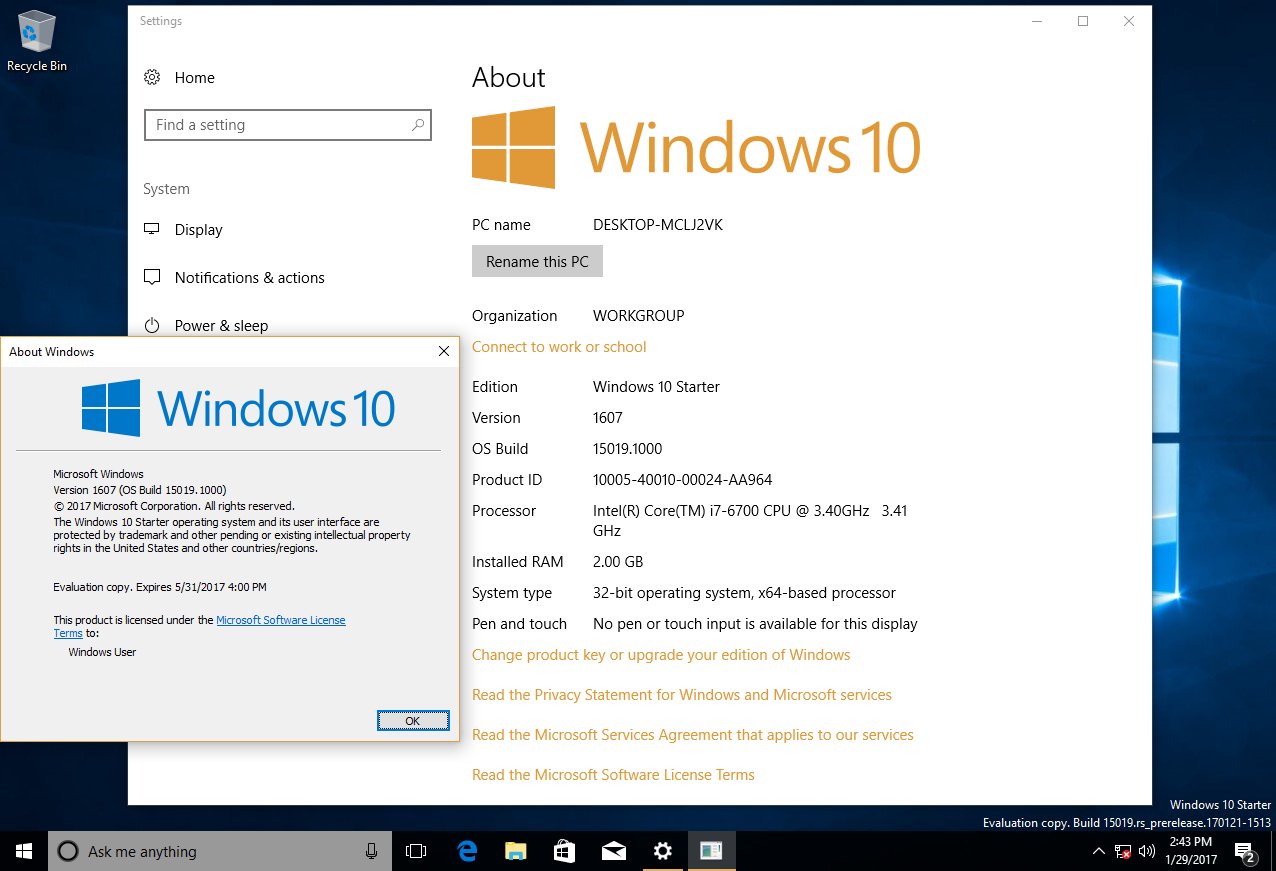The width and height of the screenshot is (1276, 871).
Task: Minimize the Settings window
Action: point(1037,21)
